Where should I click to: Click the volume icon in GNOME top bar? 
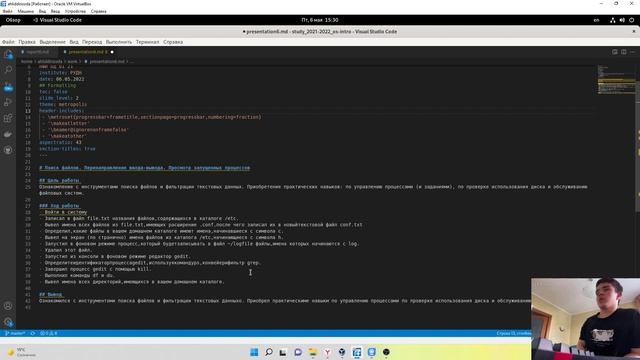click(622, 20)
